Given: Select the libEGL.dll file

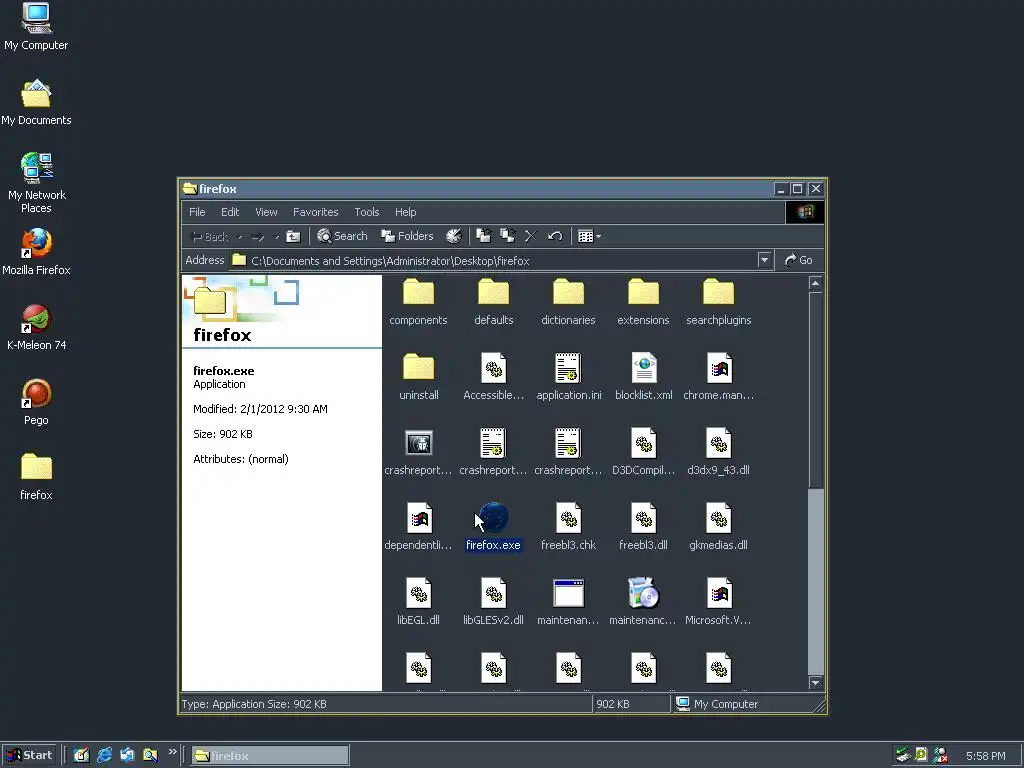Looking at the screenshot, I should [x=418, y=602].
